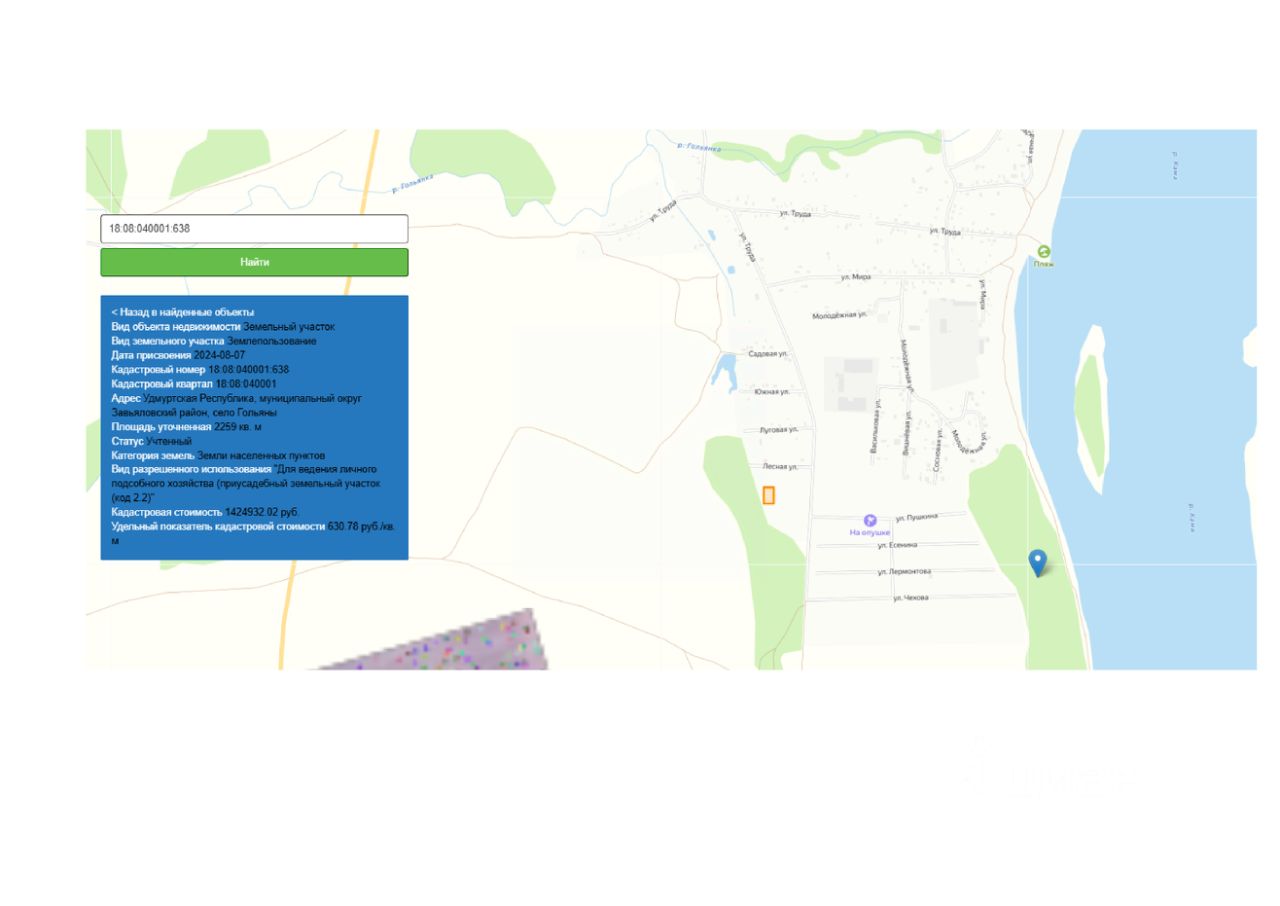The width and height of the screenshot is (1280, 906).
Task: Select the orange highlighted land parcel outline
Action: point(769,495)
